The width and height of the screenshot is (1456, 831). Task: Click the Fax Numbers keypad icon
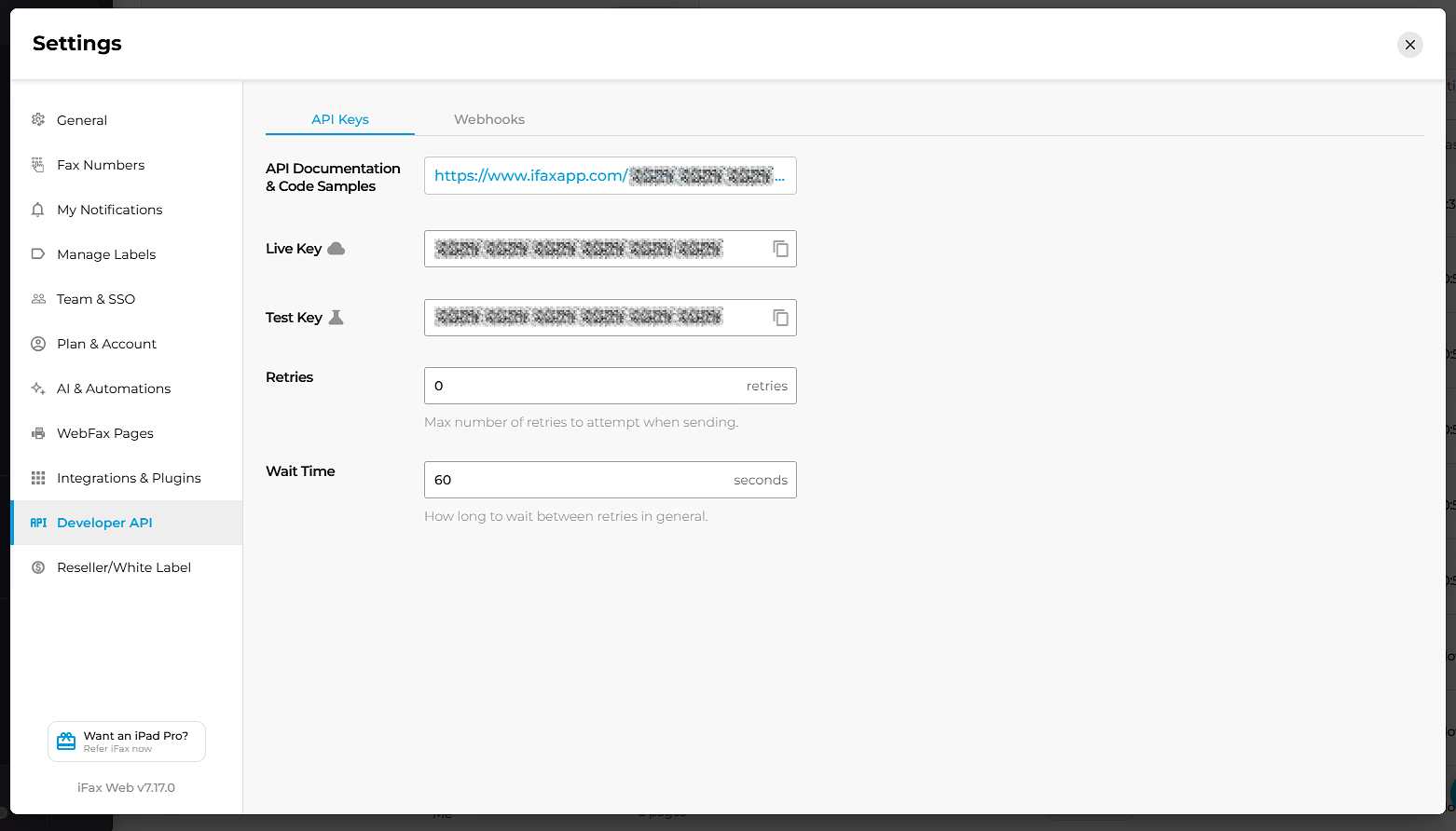[38, 164]
